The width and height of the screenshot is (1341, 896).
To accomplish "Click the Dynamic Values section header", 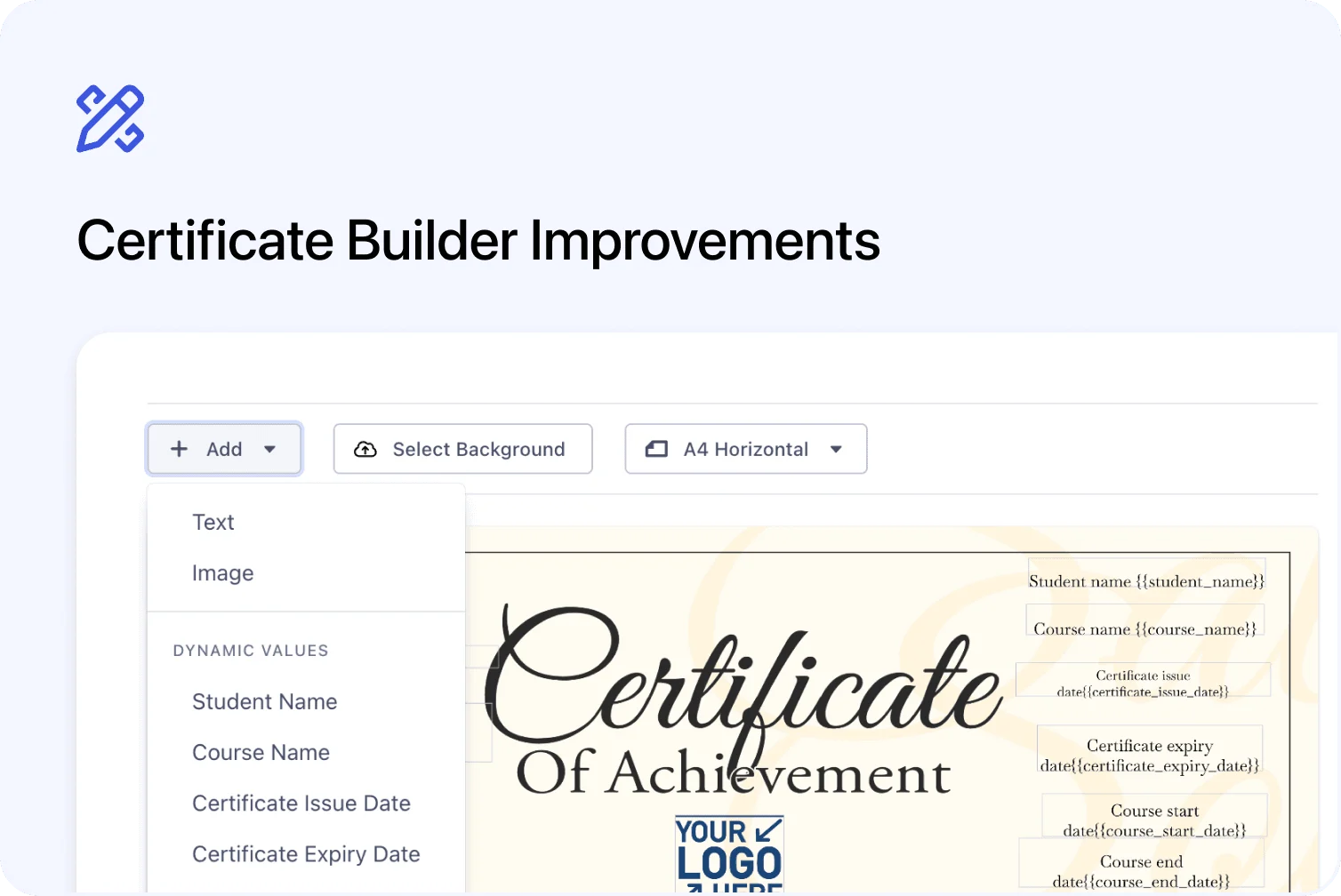I will click(x=251, y=651).
